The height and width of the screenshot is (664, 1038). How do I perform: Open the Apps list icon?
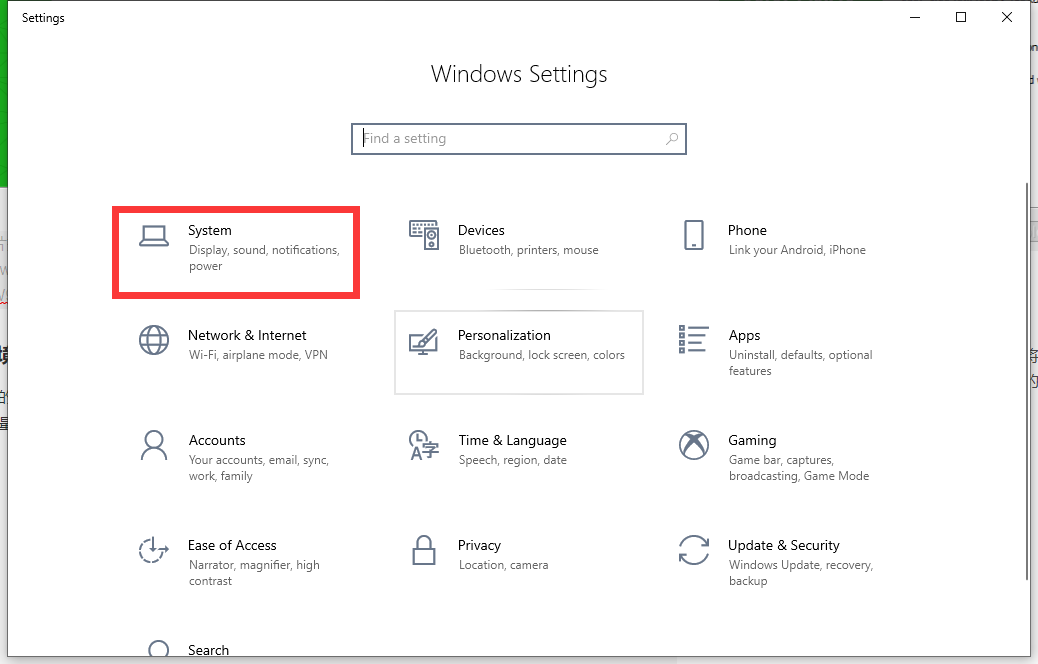click(694, 339)
